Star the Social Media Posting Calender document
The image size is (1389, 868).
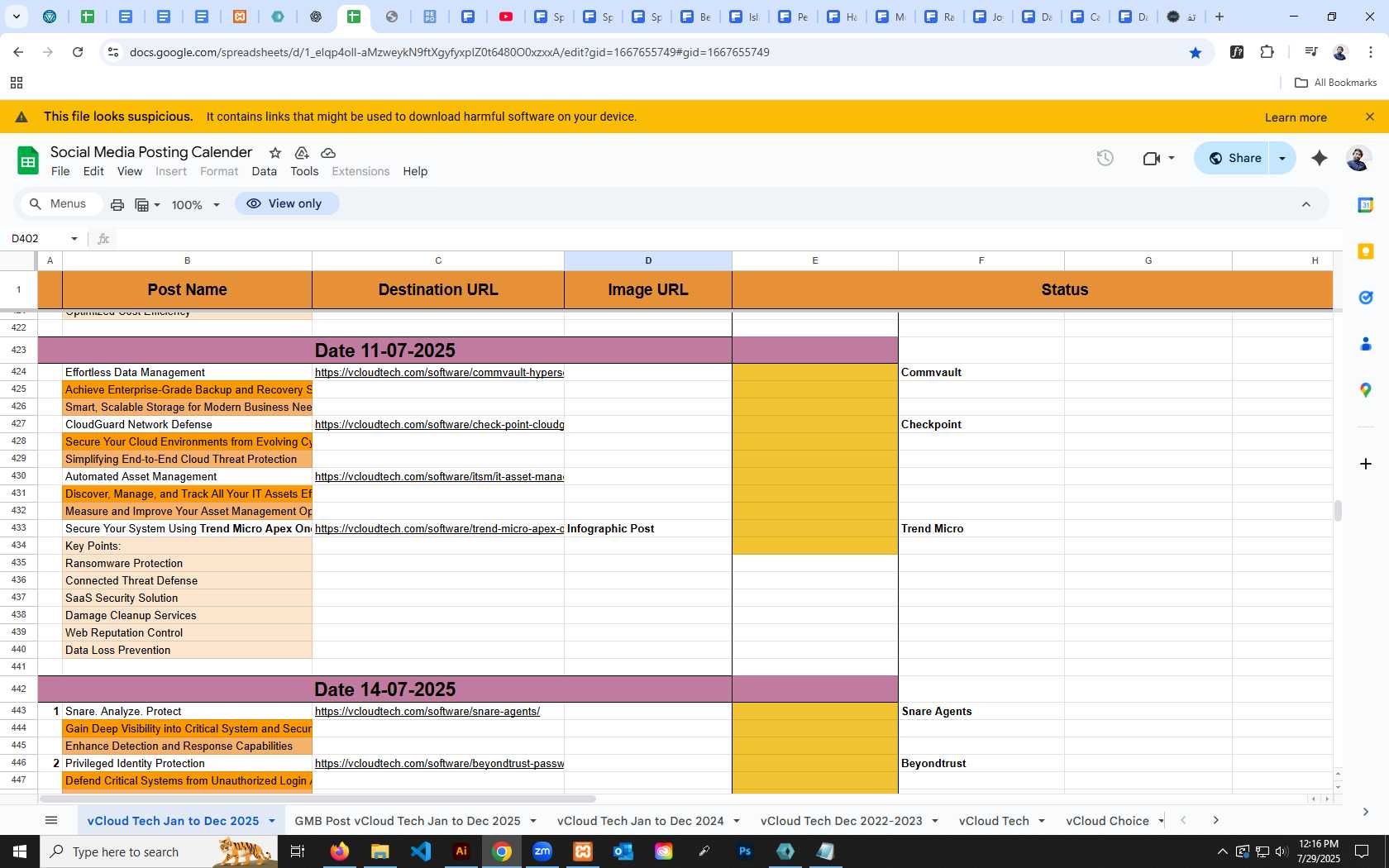(x=275, y=153)
